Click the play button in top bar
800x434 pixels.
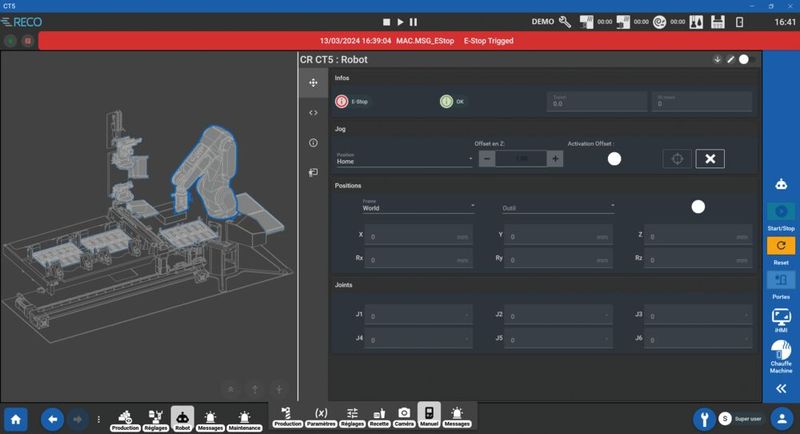(400, 21)
